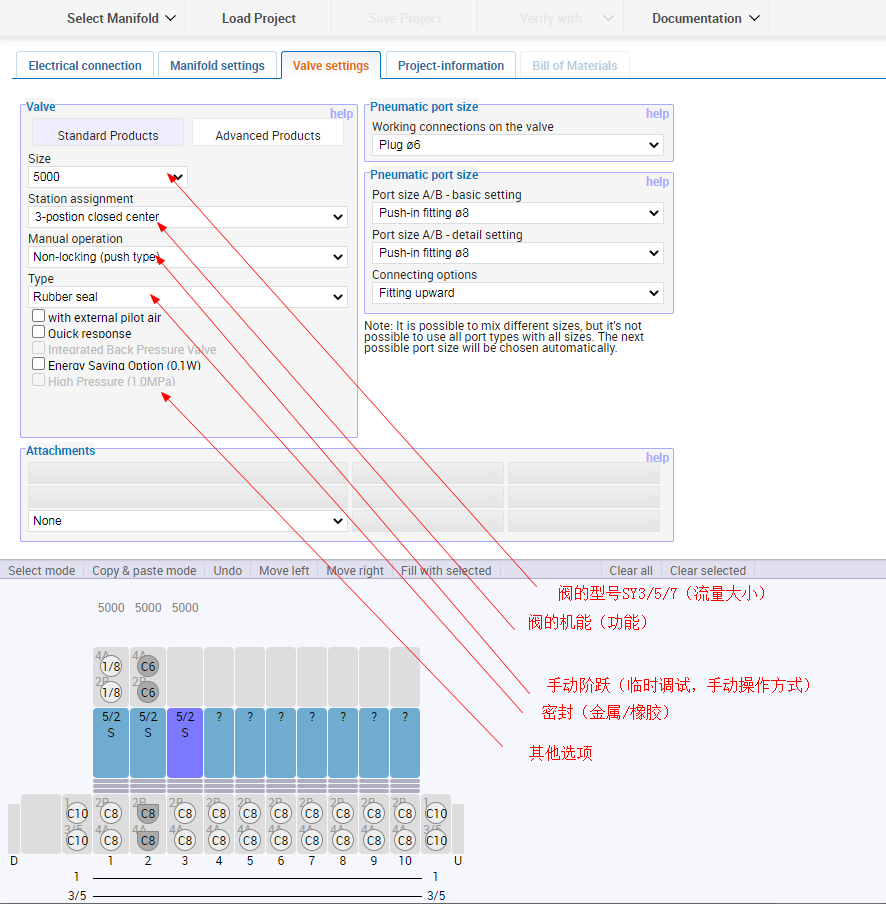Click the 1/8 plug icon above station 1

[x=110, y=665]
